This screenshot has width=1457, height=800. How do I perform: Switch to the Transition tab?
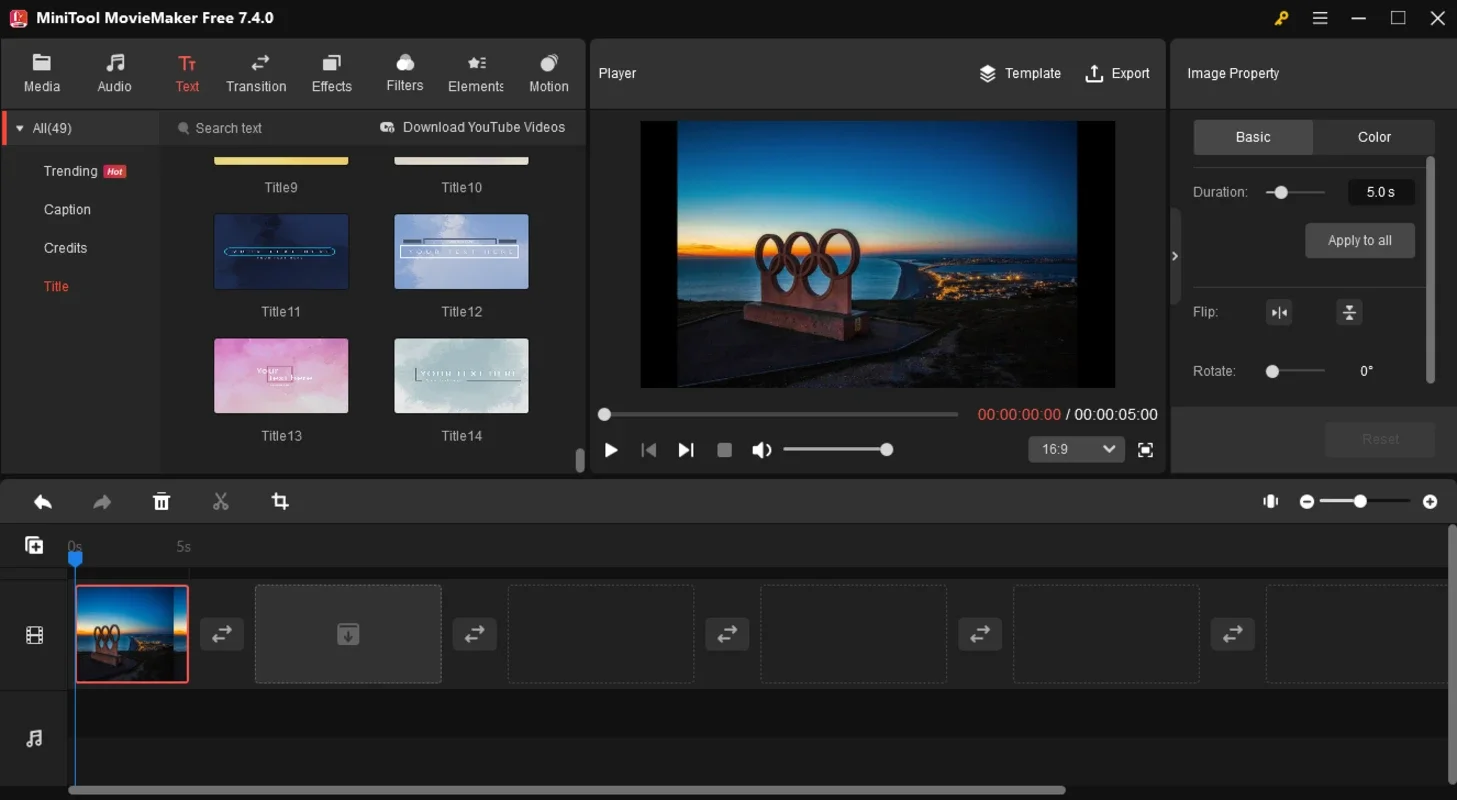point(256,74)
